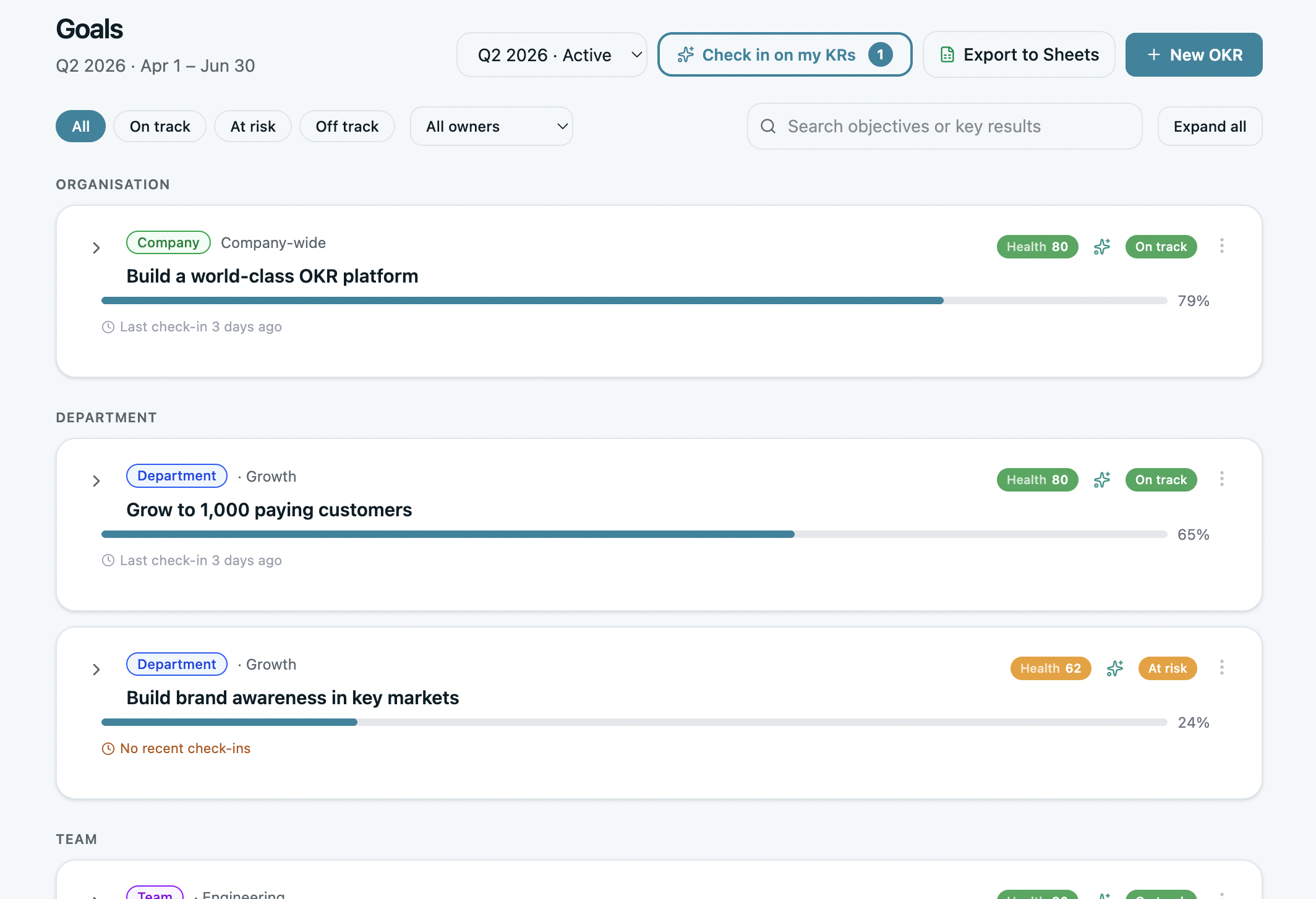
Task: Click the plus icon in New OKR
Action: [1153, 54]
